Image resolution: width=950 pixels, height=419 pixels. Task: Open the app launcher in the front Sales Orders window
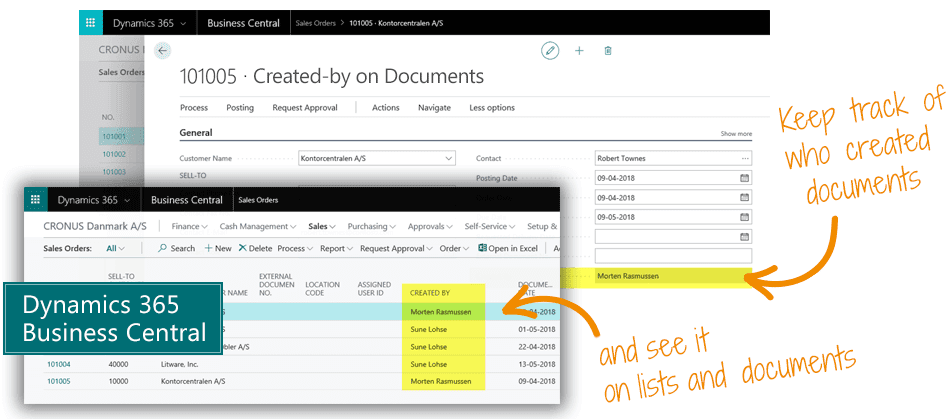pyautogui.click(x=35, y=200)
